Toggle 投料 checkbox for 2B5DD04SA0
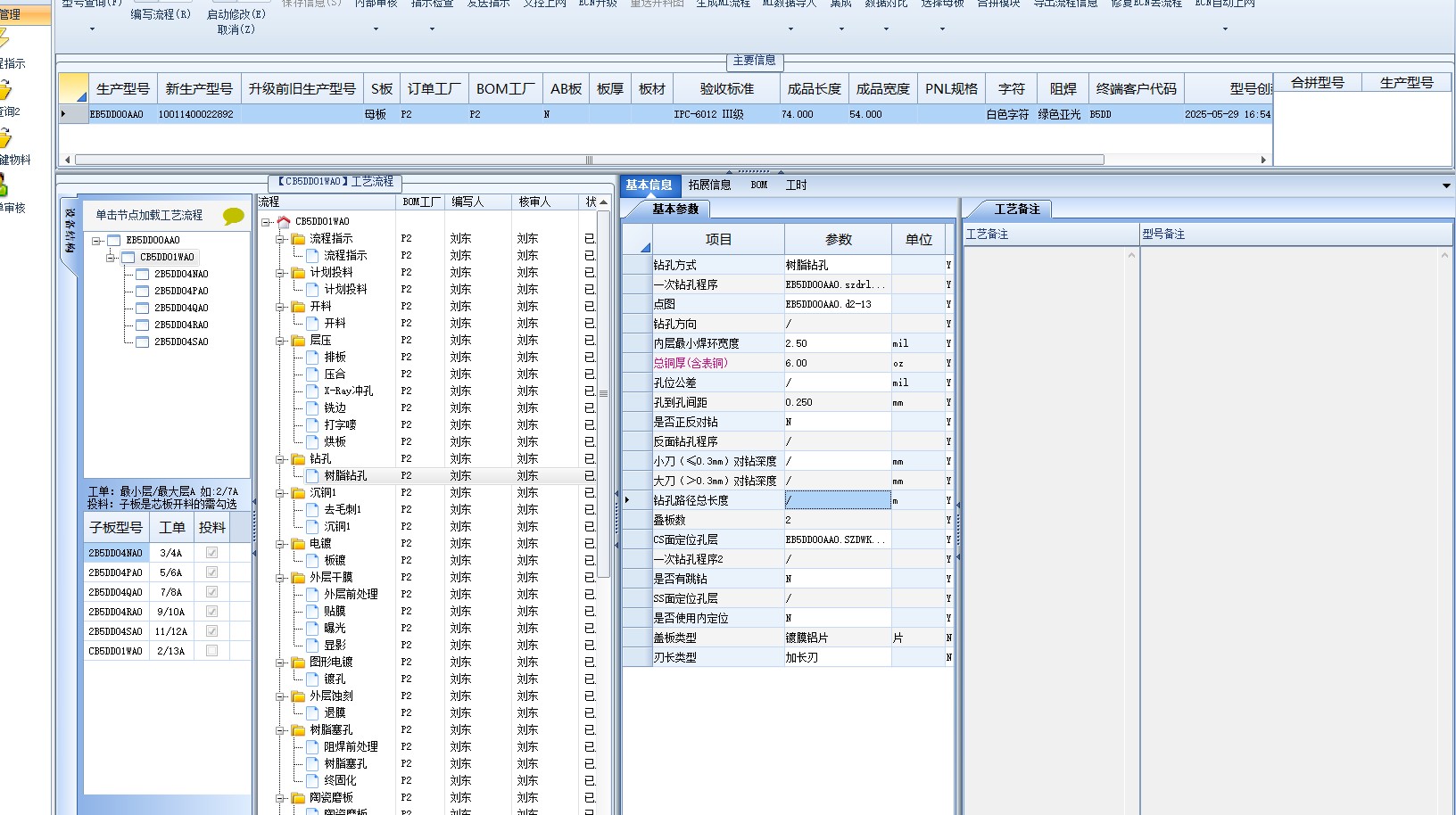Image resolution: width=1456 pixels, height=815 pixels. tap(211, 631)
